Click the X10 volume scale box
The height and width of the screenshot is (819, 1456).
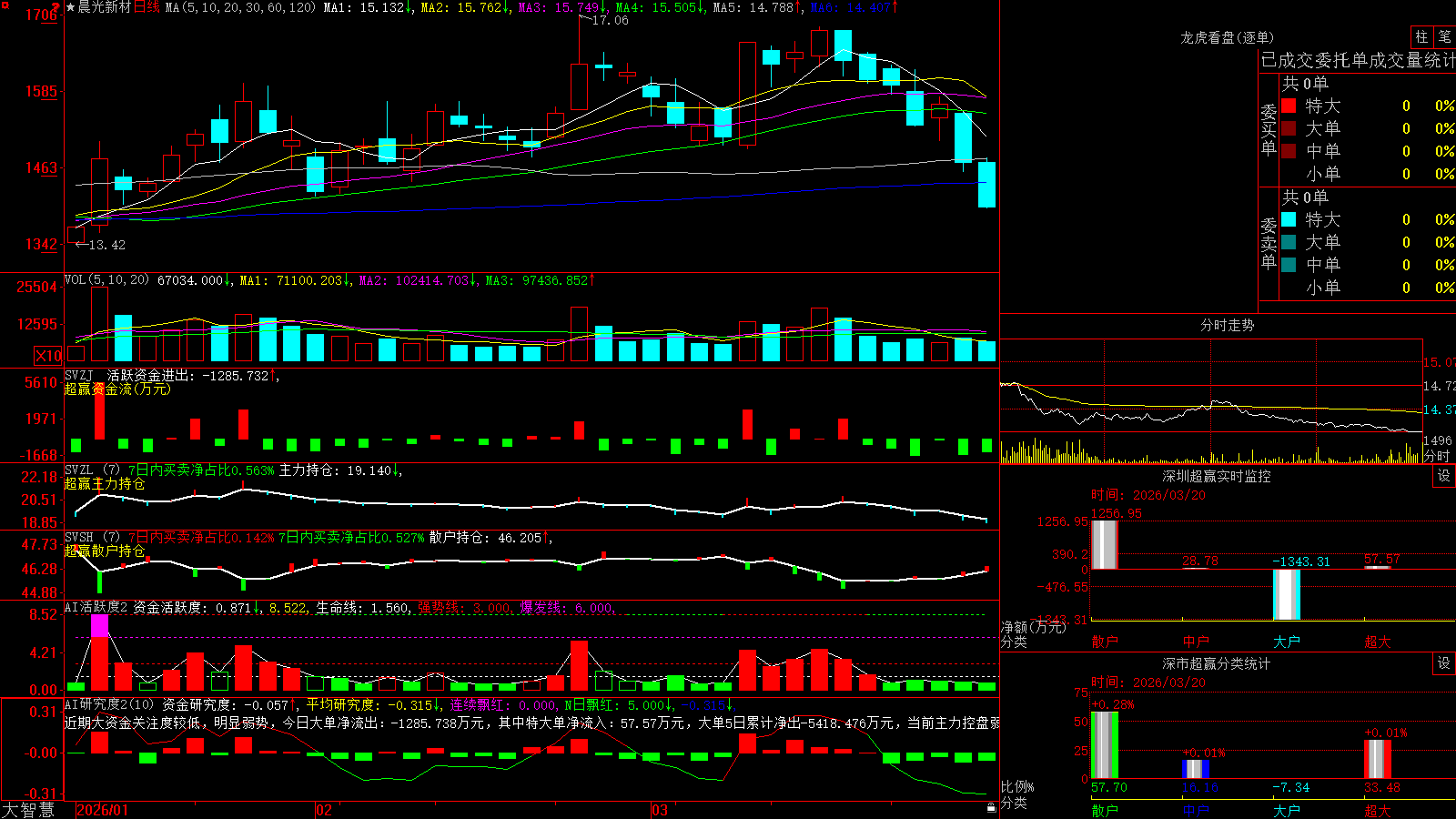48,356
